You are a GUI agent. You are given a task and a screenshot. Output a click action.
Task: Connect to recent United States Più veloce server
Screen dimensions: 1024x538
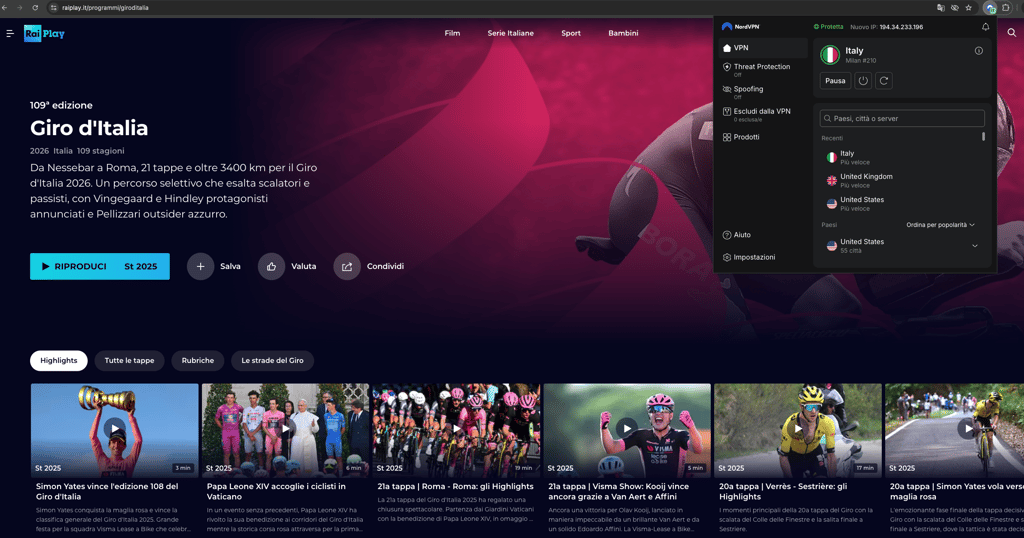[901, 204]
